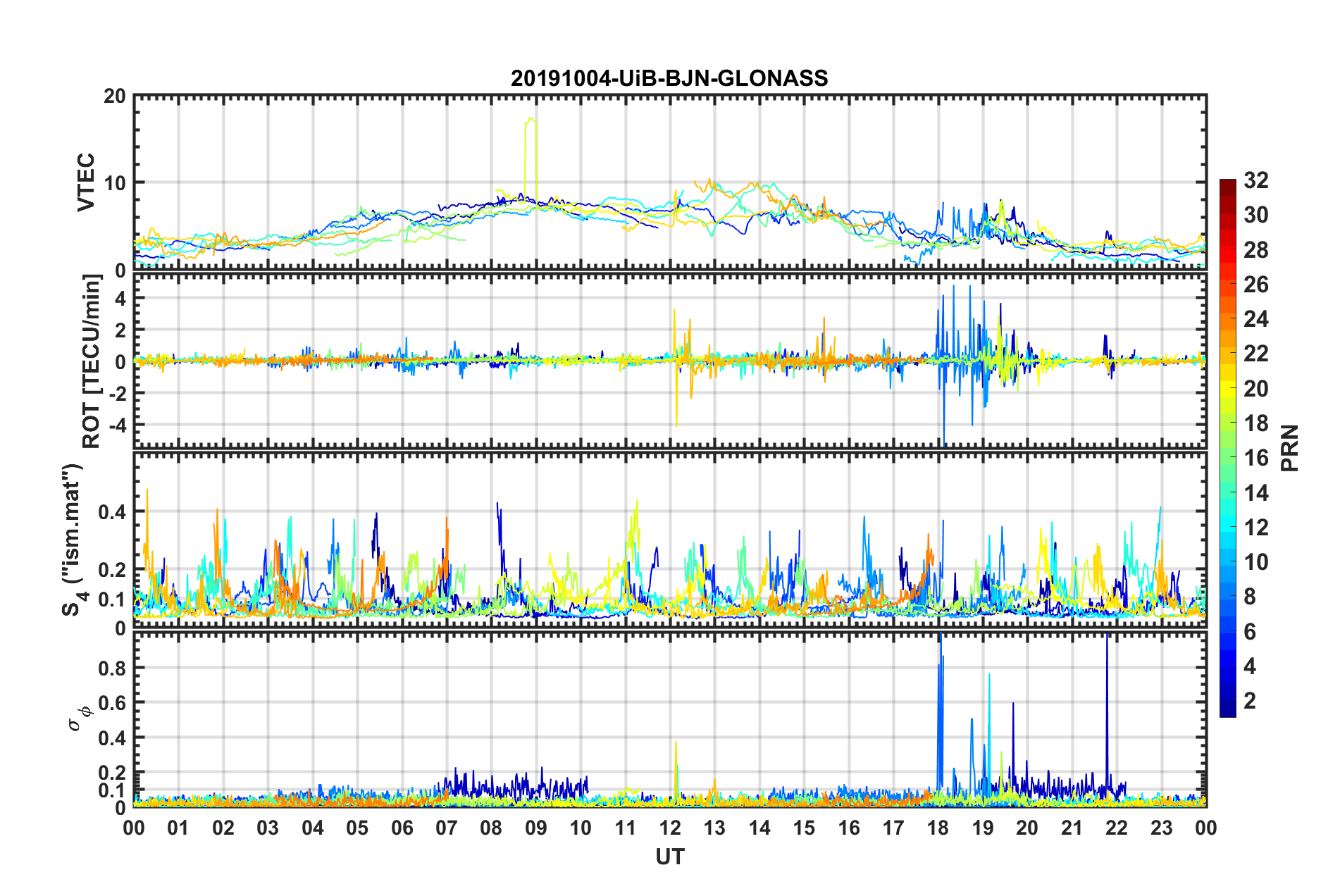Select colorbar tick label 28
The width and height of the screenshot is (1340, 896).
tap(1256, 250)
